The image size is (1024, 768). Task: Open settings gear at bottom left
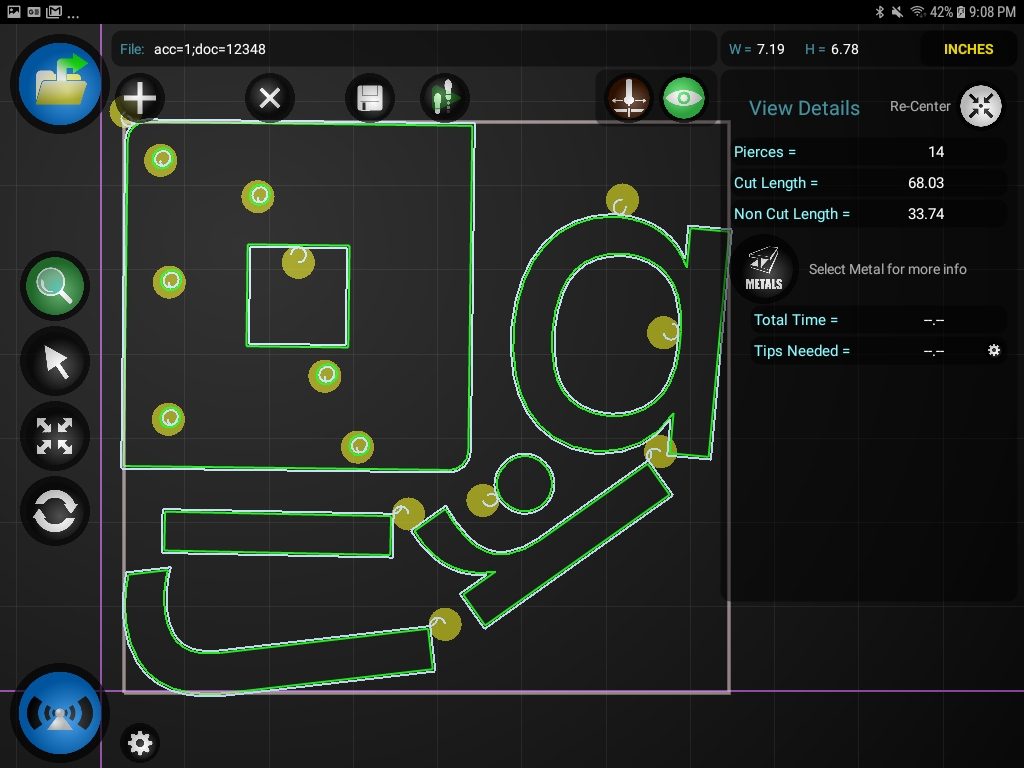(140, 743)
